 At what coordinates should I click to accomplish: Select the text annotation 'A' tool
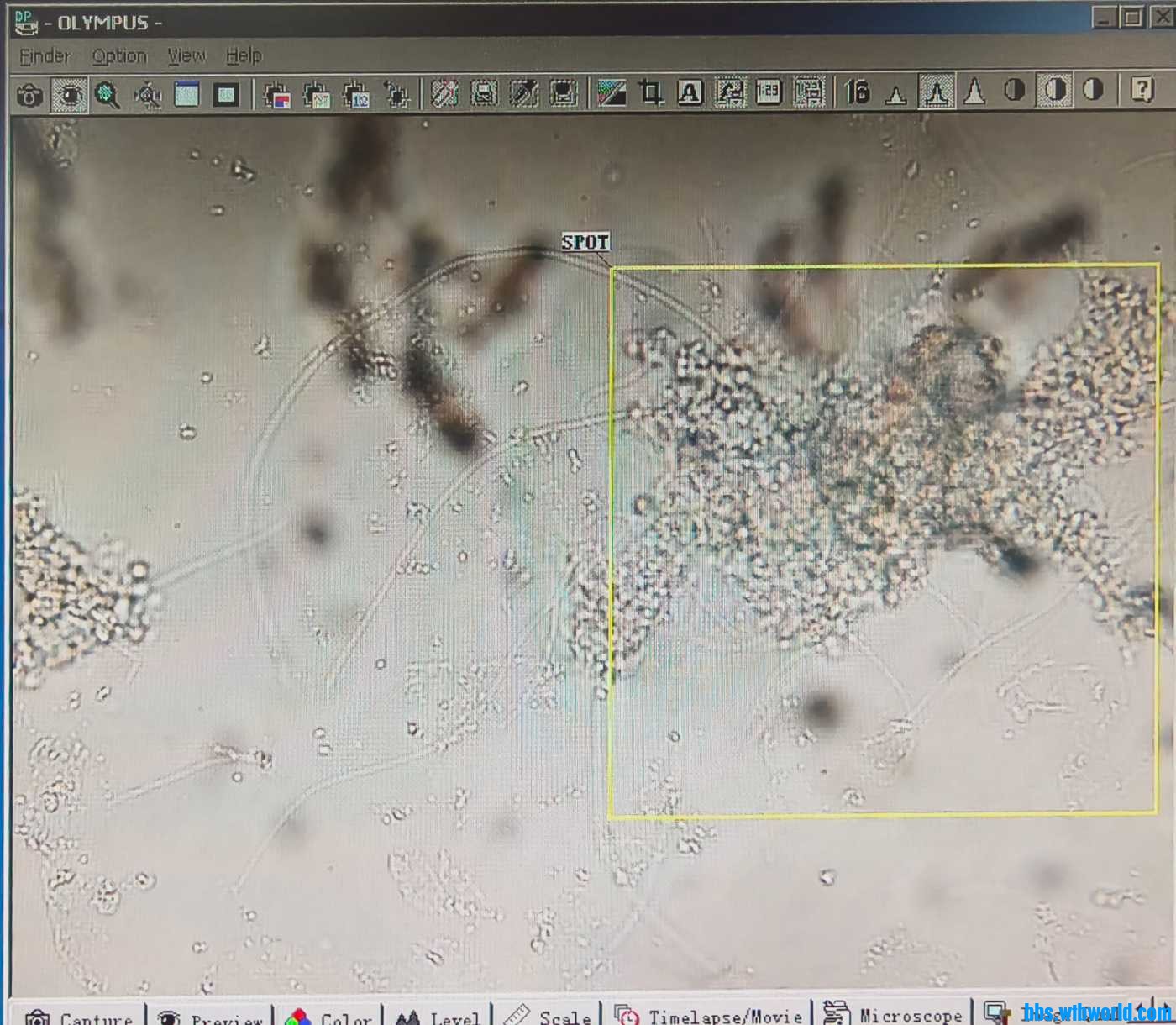690,92
